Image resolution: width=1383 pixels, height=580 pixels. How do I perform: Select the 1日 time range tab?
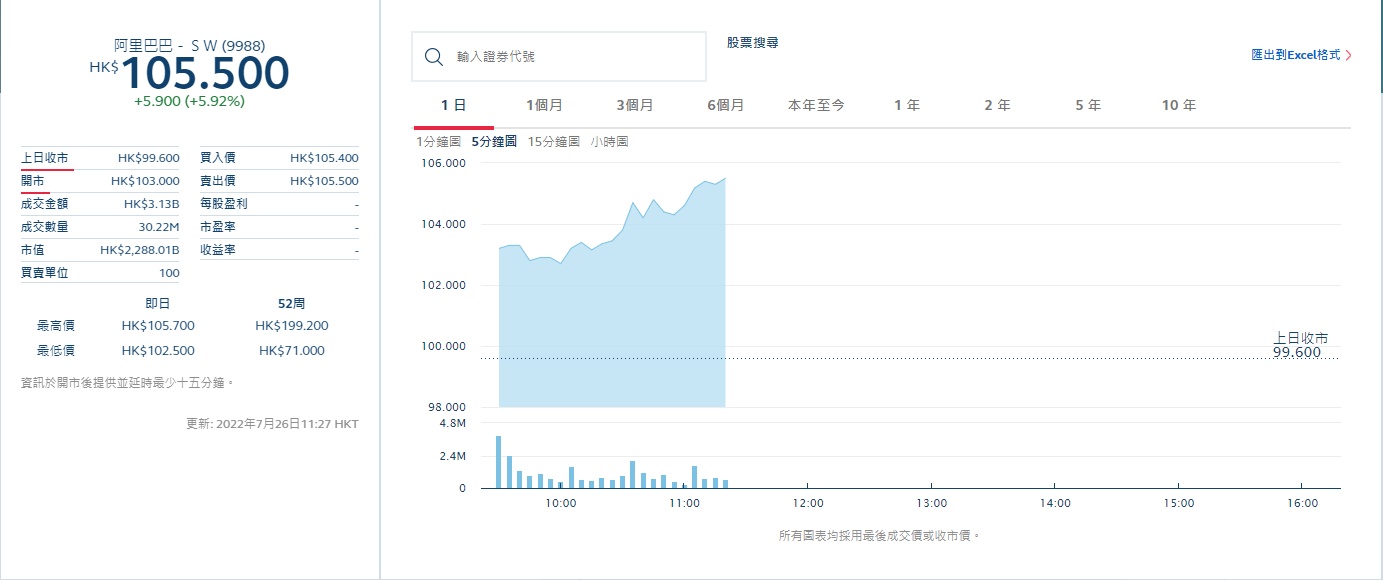pyautogui.click(x=453, y=105)
